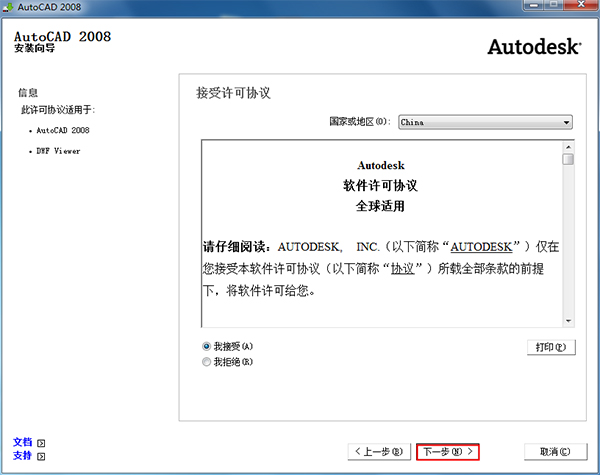This screenshot has height=475, width=600.
Task: Go back with the 上一步 button
Action: [379, 452]
